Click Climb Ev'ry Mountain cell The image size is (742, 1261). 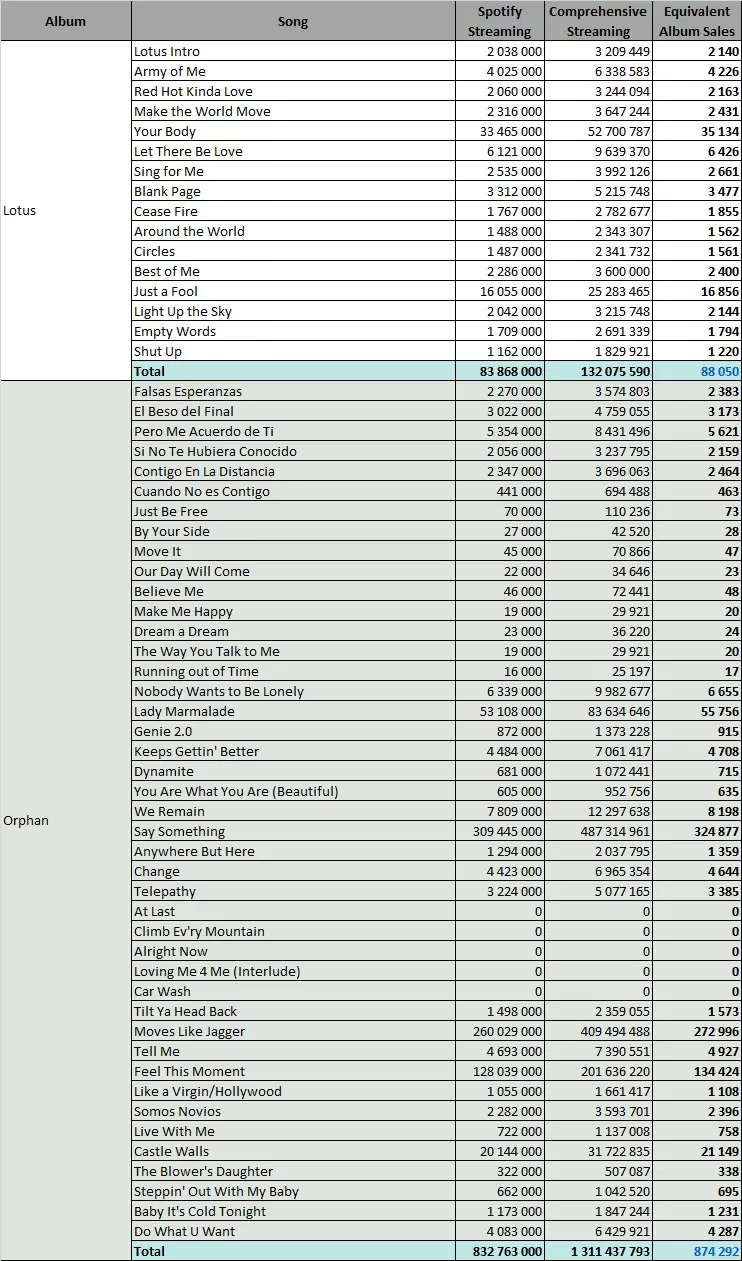[293, 931]
